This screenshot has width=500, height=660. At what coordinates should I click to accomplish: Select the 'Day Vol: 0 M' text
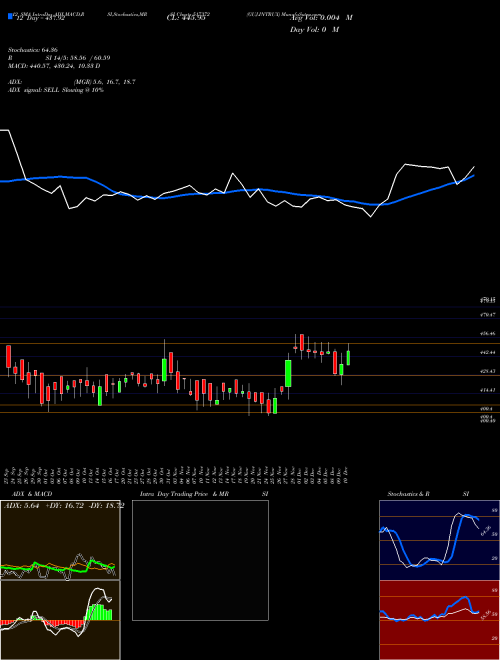pos(314,30)
